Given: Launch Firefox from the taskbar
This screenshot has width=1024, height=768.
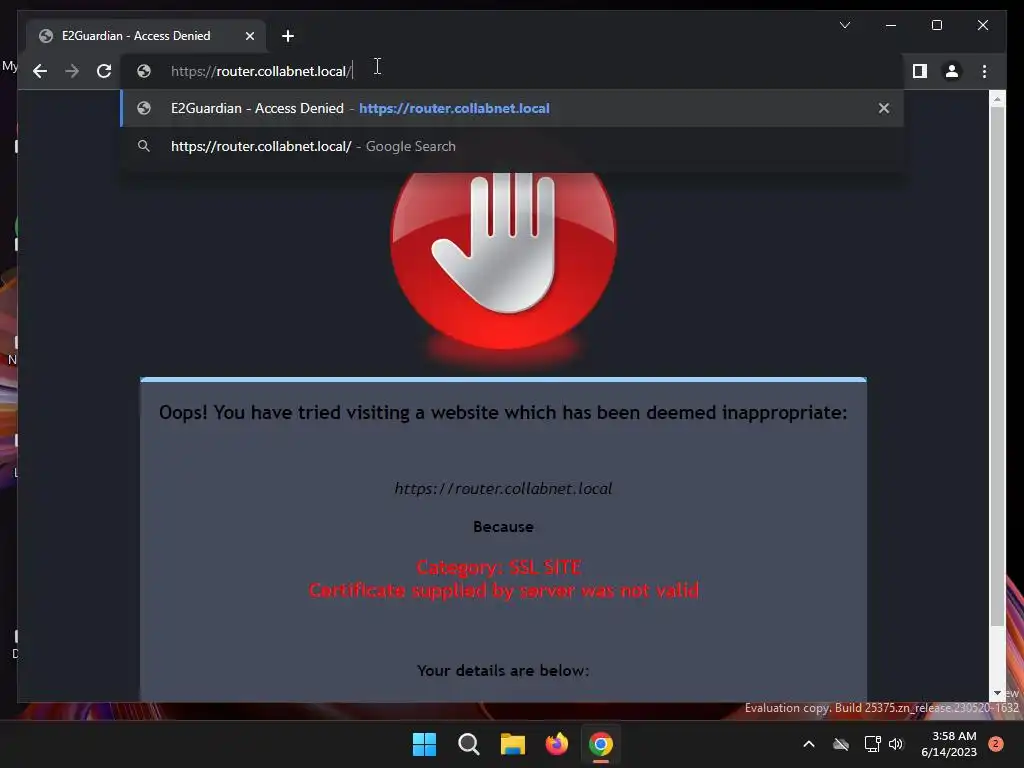Looking at the screenshot, I should tap(556, 744).
